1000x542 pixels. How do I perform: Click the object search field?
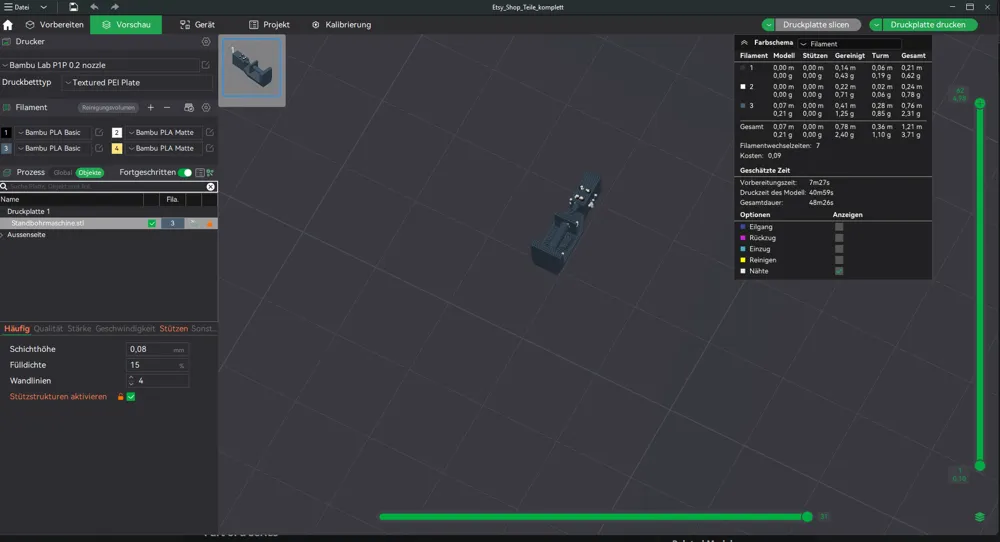(x=105, y=187)
